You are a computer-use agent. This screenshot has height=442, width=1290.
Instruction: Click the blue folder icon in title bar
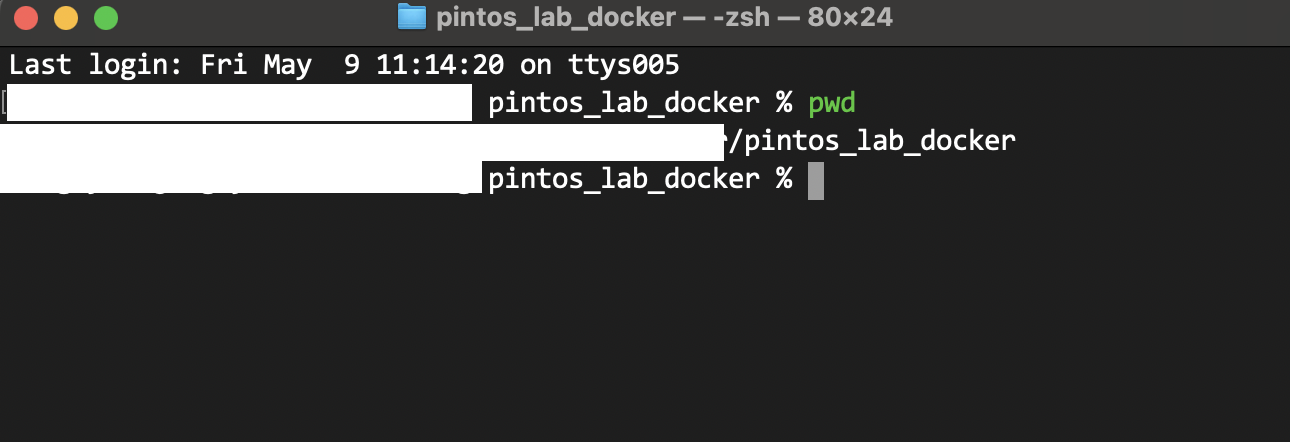tap(411, 17)
